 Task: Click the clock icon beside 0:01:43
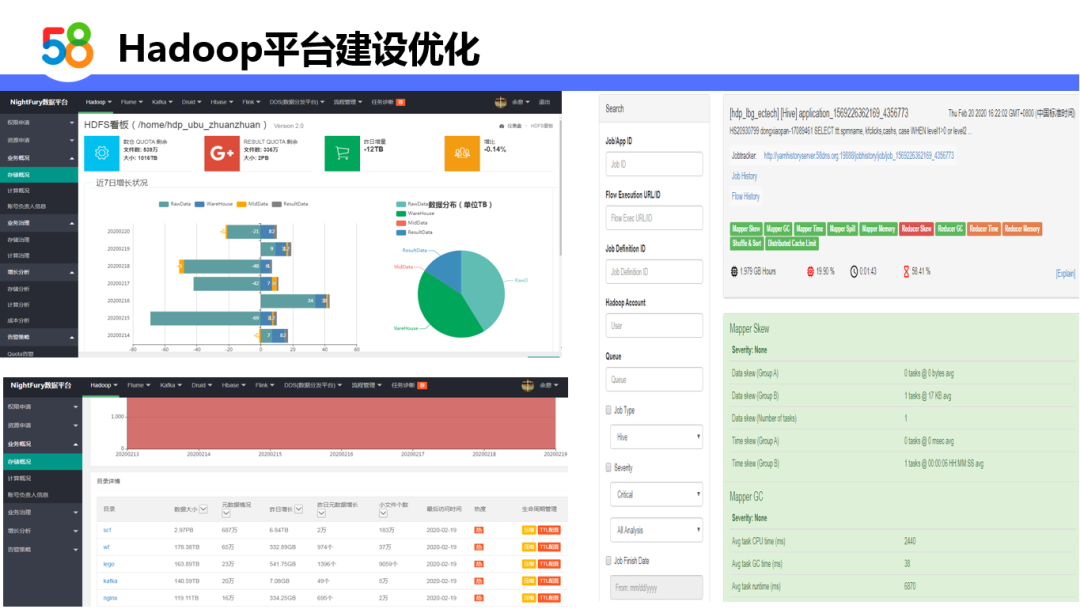854,271
